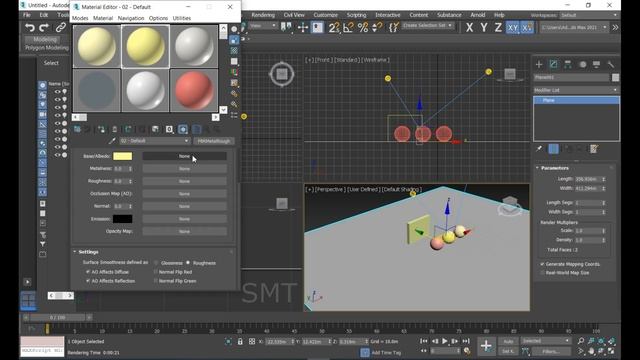Screen dimensions: 640x360
Task: Open the Utilities wrench panel tab
Action: (611, 64)
